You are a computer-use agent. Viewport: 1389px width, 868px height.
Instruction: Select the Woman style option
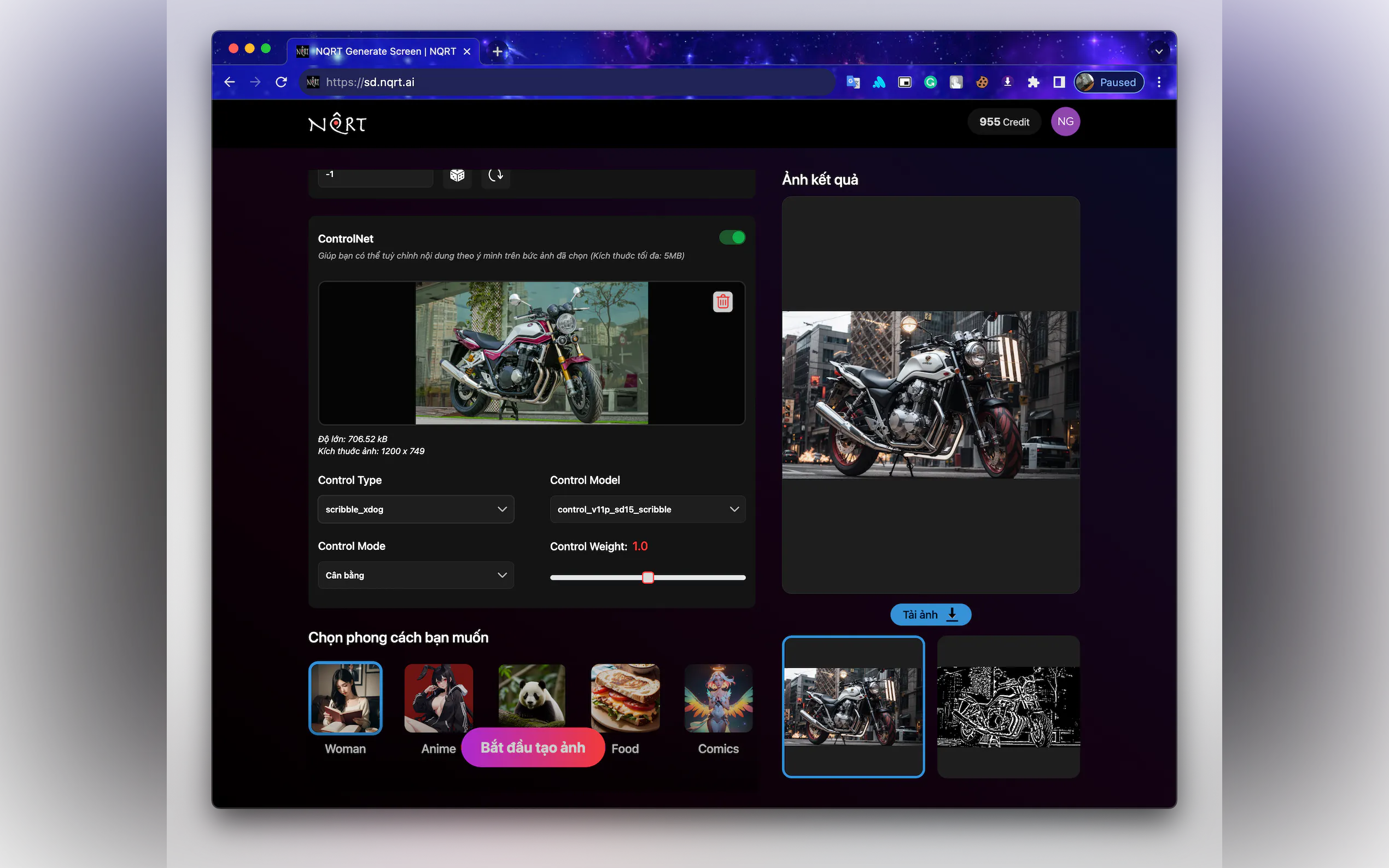pyautogui.click(x=345, y=698)
